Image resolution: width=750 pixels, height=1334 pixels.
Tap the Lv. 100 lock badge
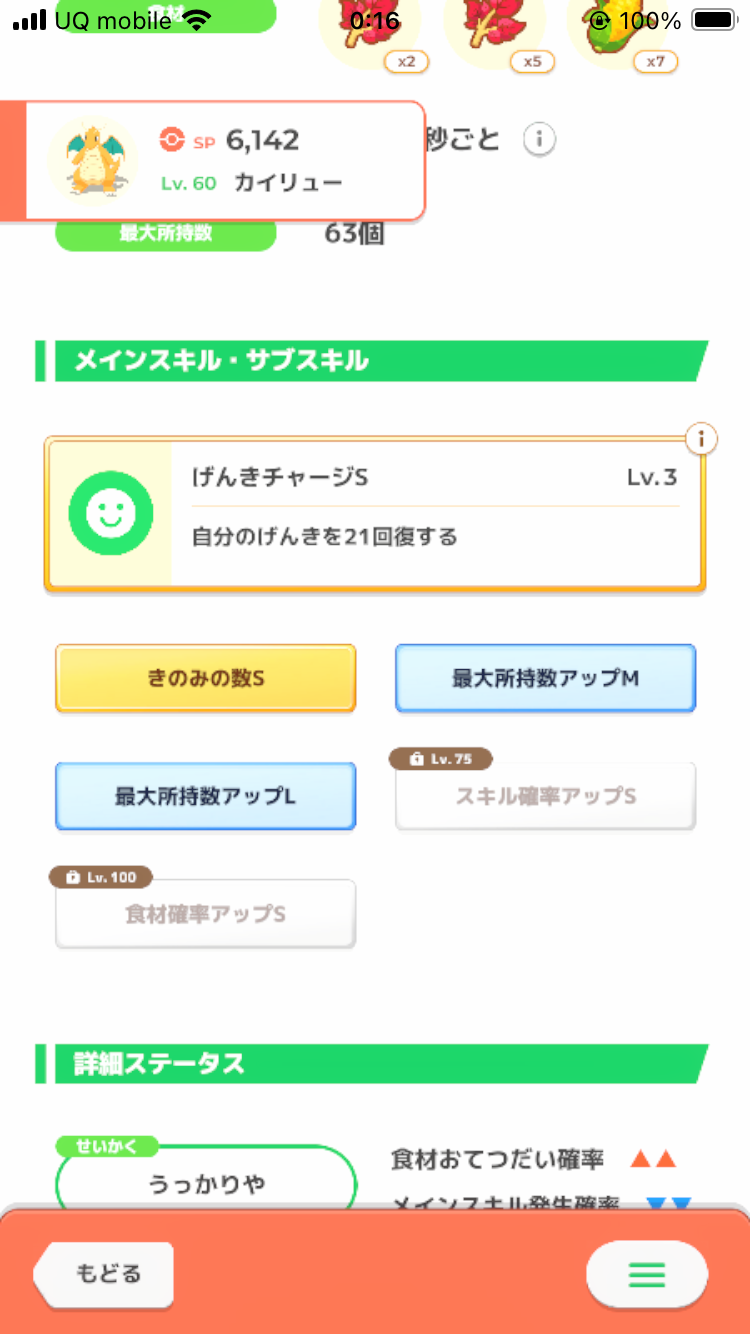click(x=101, y=877)
